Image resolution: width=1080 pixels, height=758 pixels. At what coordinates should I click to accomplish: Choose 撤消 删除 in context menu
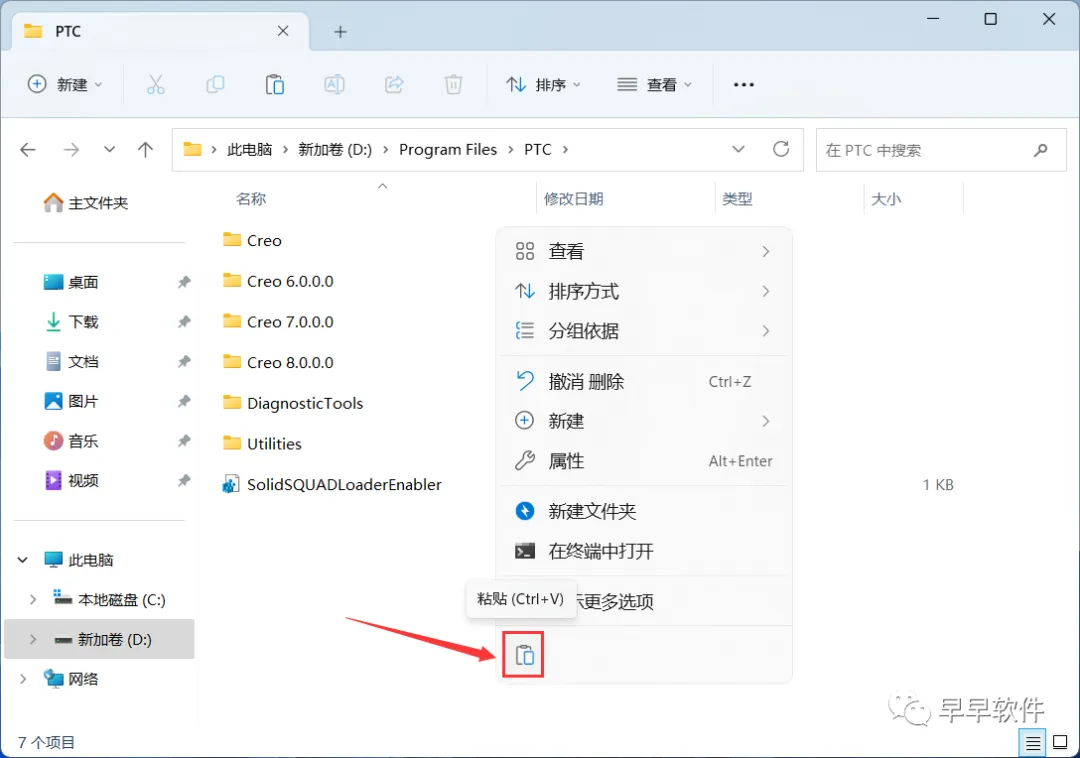point(643,381)
